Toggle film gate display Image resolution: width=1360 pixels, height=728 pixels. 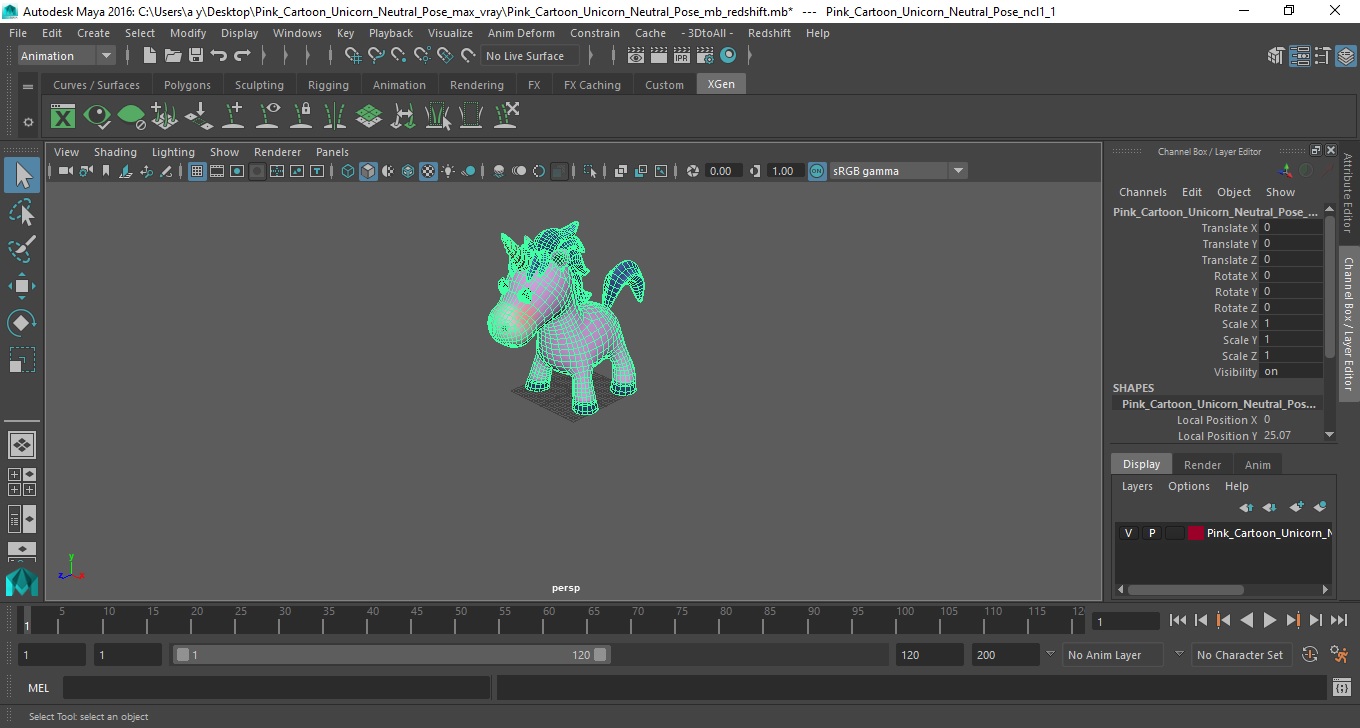[x=217, y=171]
